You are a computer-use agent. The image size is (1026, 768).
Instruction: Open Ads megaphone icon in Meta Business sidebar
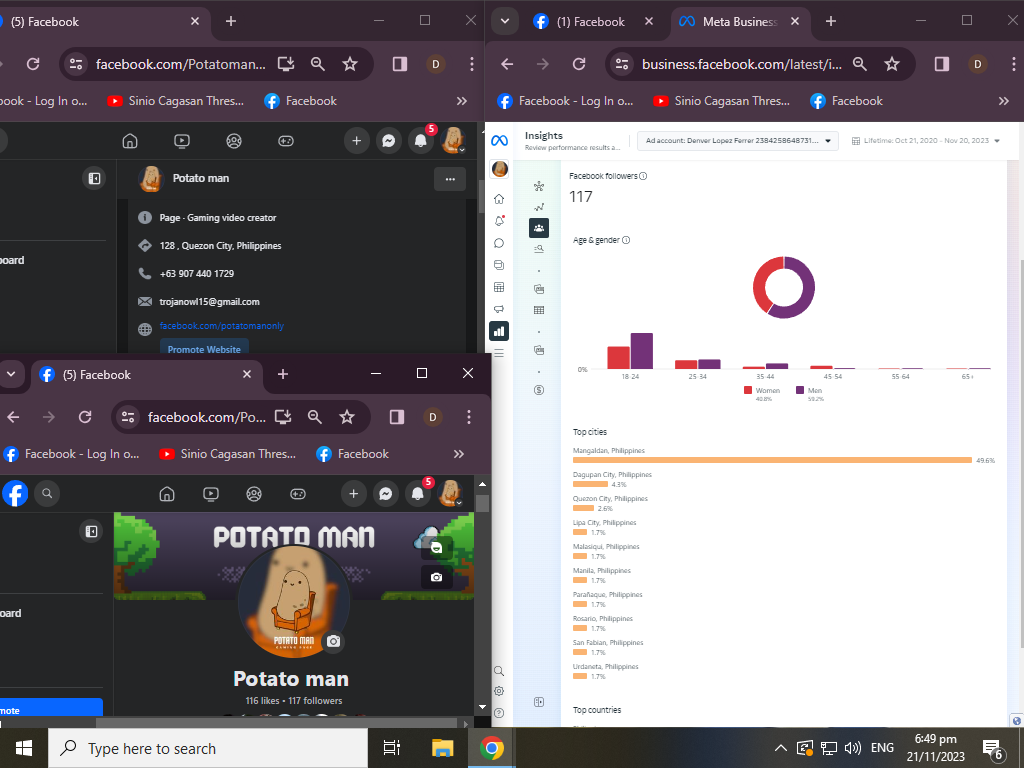coord(499,309)
